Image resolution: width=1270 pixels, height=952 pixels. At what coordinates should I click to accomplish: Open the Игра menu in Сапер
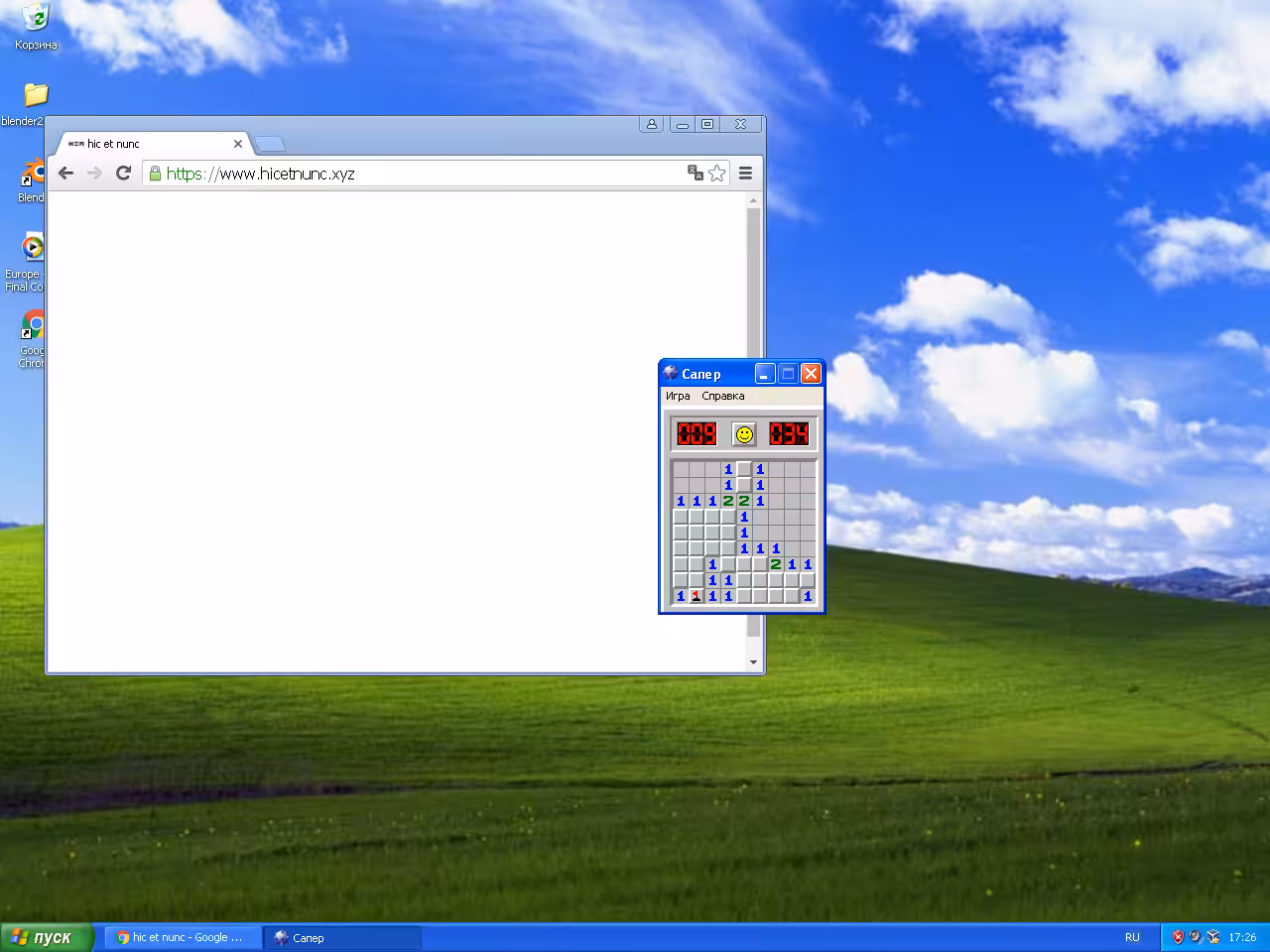coord(678,396)
